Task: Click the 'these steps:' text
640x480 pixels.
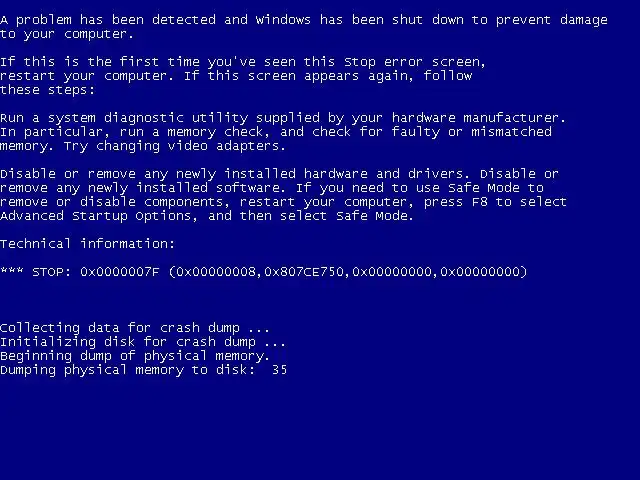Action: [x=47, y=90]
